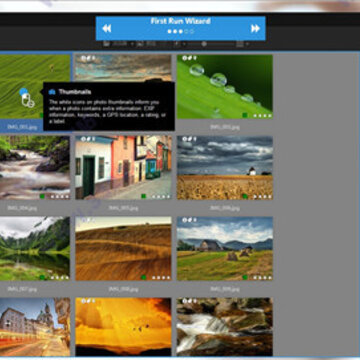Select the First Run Wizard title bar

[181, 28]
